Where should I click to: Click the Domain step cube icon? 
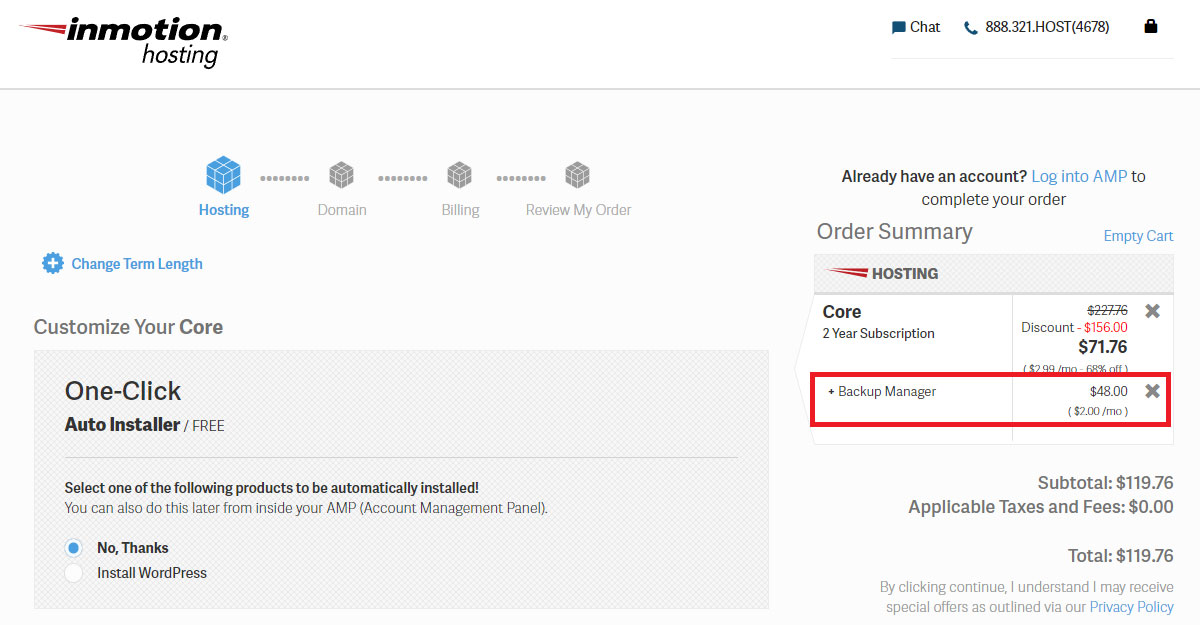click(x=342, y=176)
